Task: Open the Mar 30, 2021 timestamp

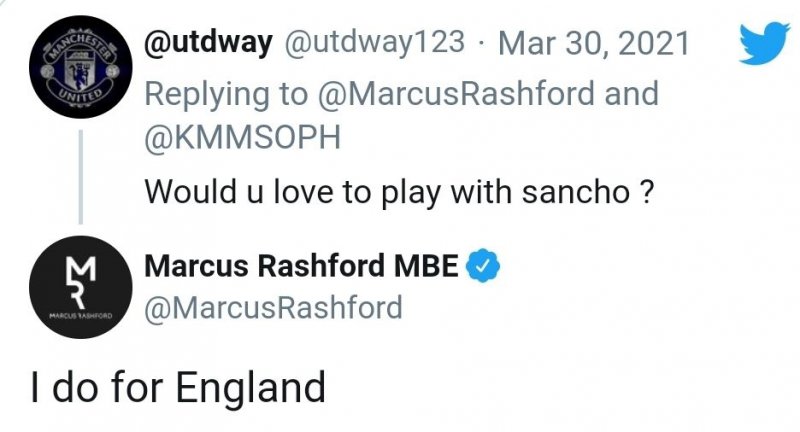Action: point(598,42)
